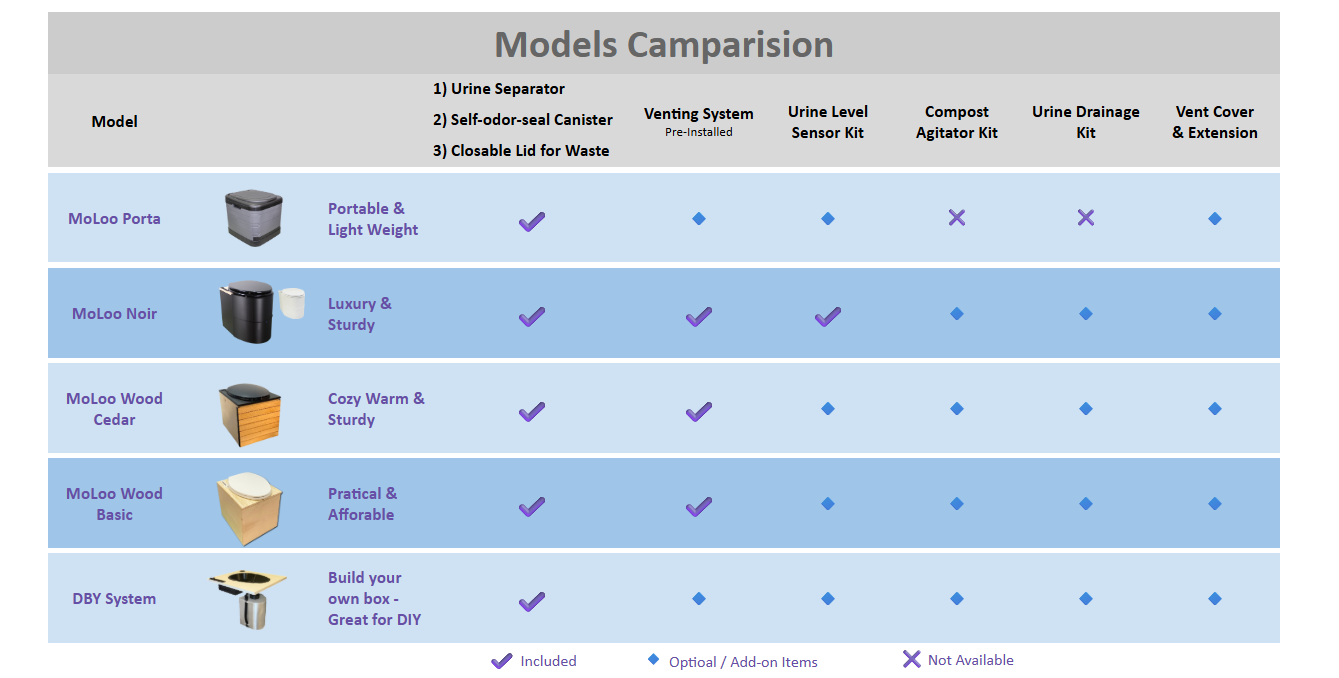Screen dimensions: 1339x678
Task: Click the Not Available X legend icon
Action: click(911, 659)
